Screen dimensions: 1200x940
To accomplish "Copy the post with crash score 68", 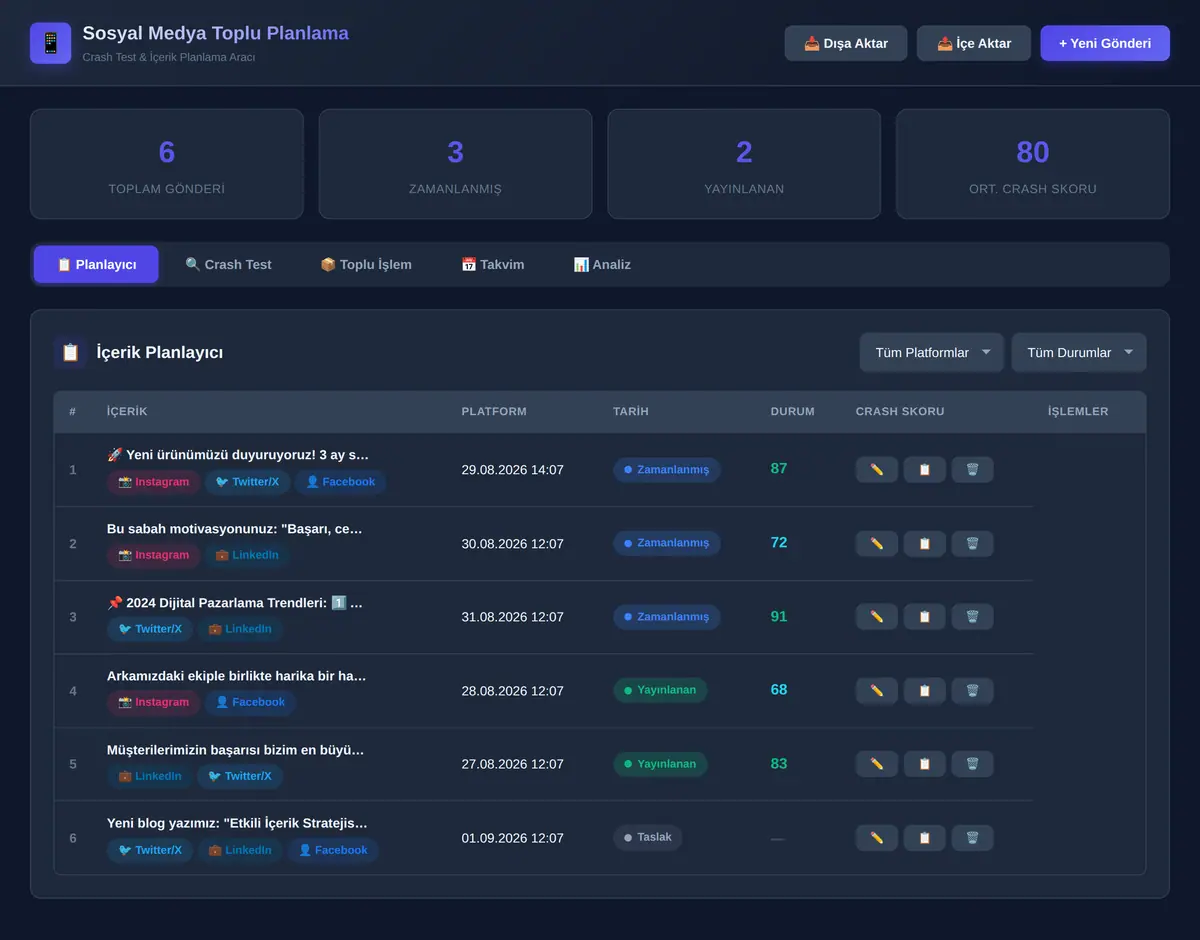I will coord(925,691).
